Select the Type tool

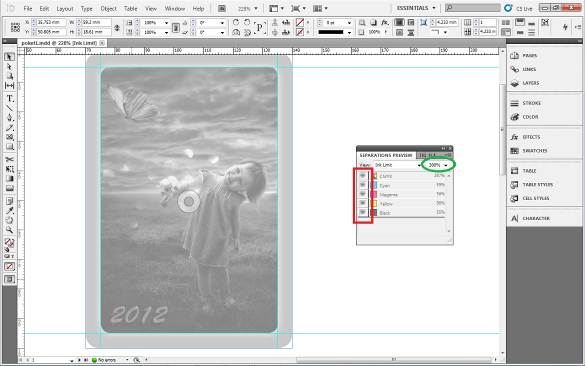(9, 98)
